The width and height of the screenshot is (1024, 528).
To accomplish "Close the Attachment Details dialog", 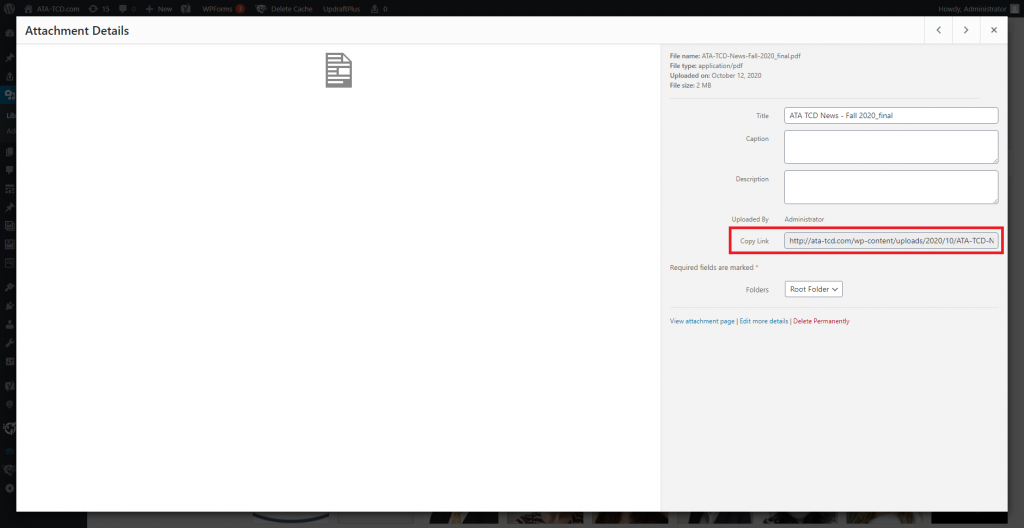I will click(x=994, y=31).
